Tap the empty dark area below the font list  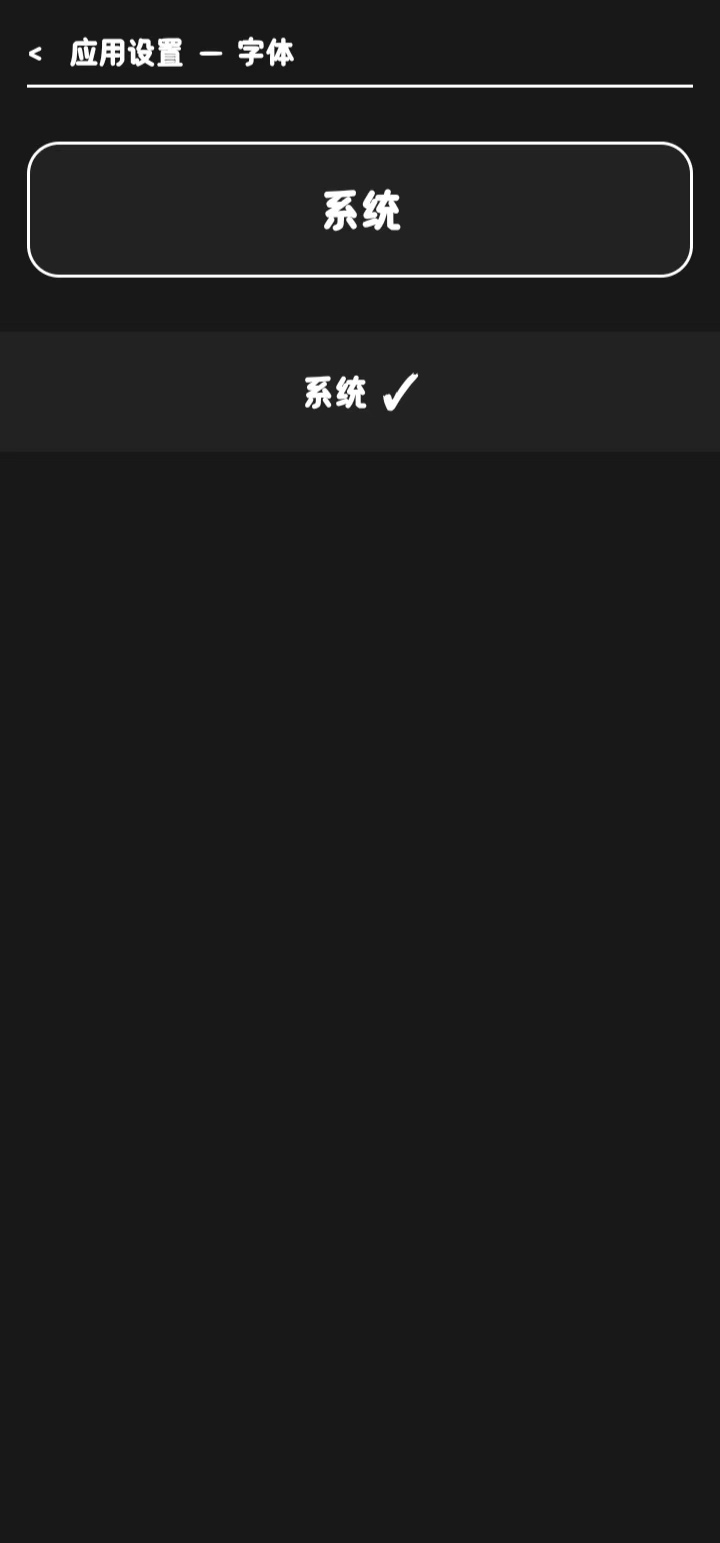point(360,997)
